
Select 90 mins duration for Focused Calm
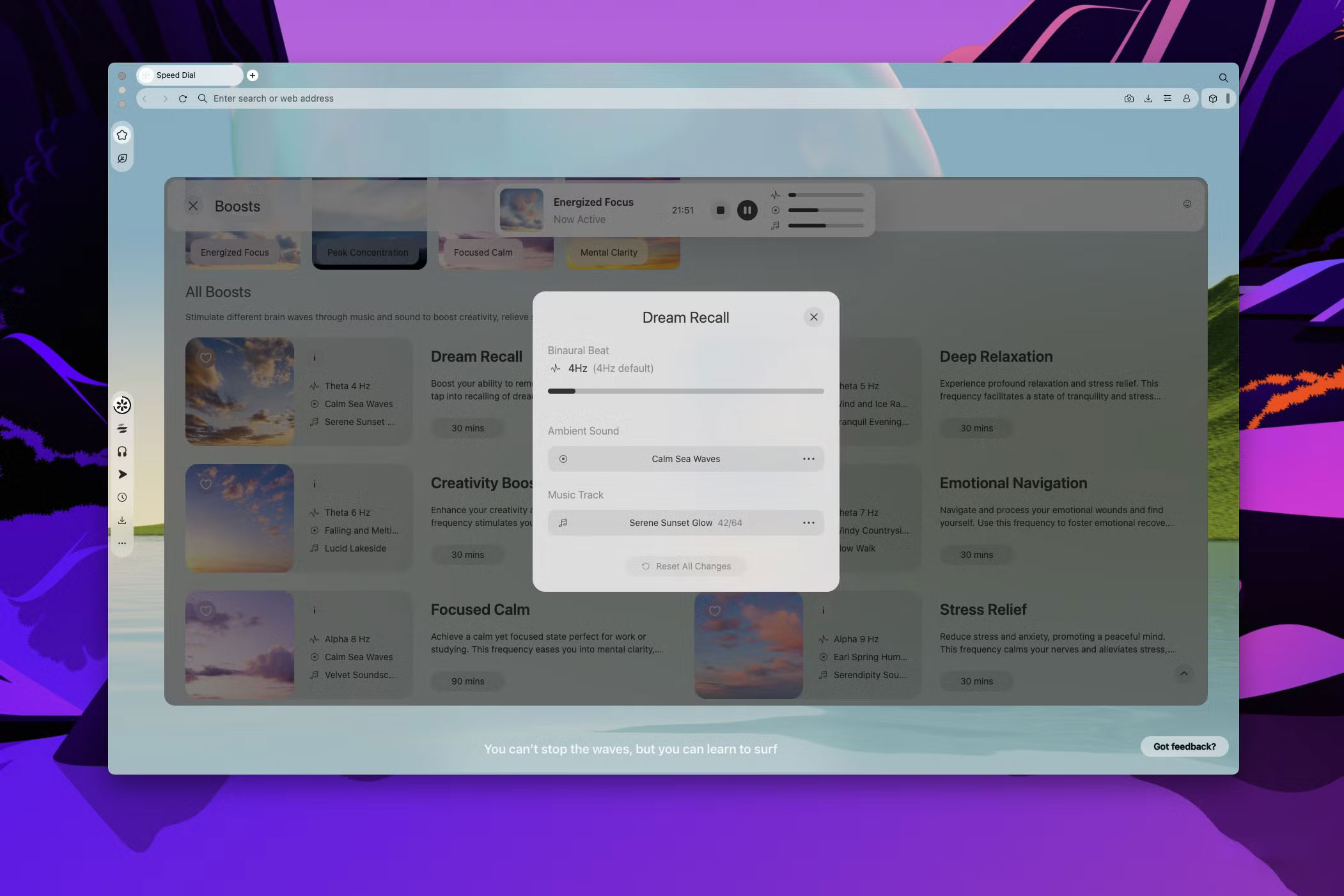[467, 681]
